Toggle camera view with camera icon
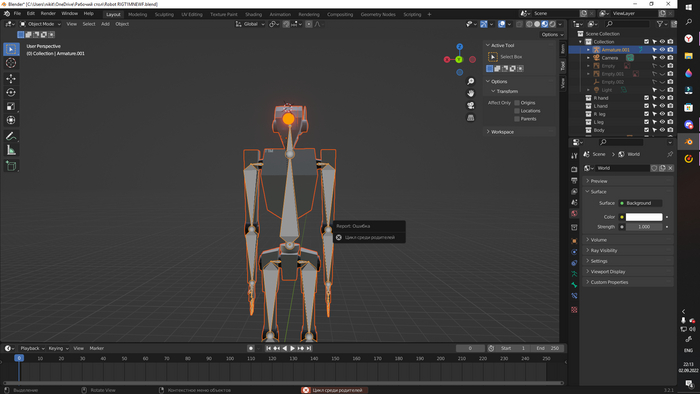The width and height of the screenshot is (700, 394). [471, 105]
